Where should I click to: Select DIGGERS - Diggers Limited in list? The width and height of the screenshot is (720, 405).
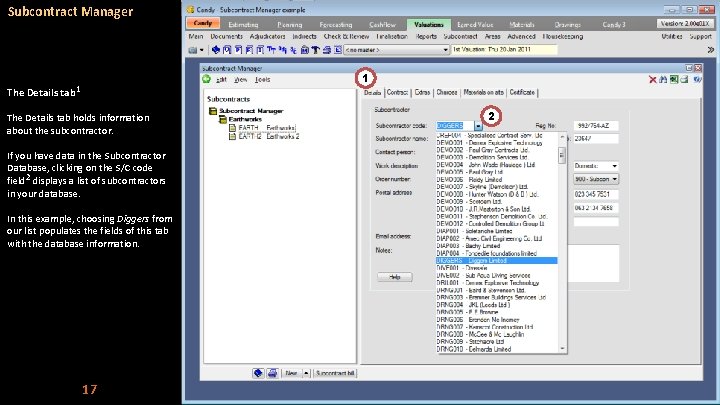pos(496,260)
